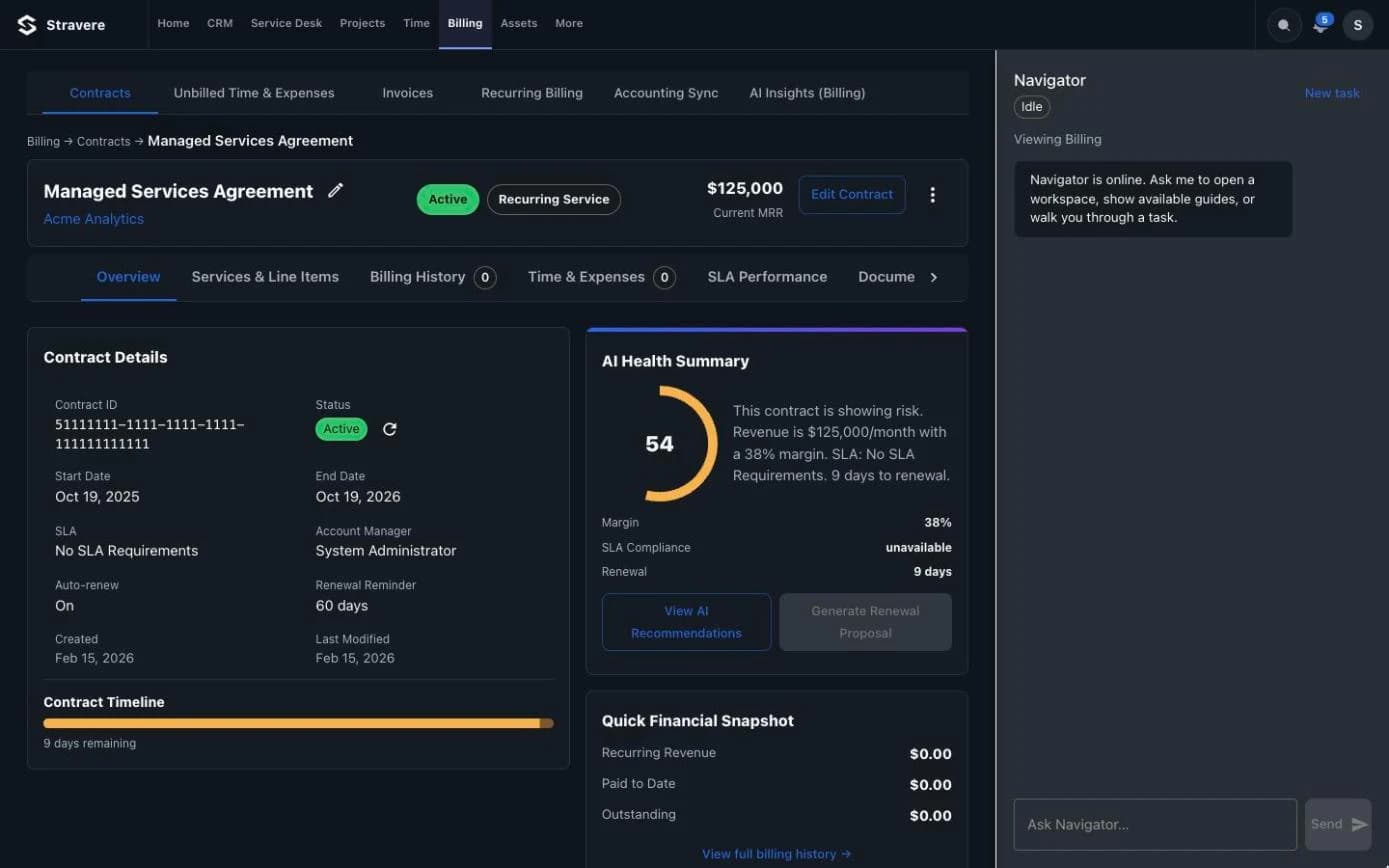Screen dimensions: 1389x868
Task: Open the Time menu
Action: tap(416, 23)
